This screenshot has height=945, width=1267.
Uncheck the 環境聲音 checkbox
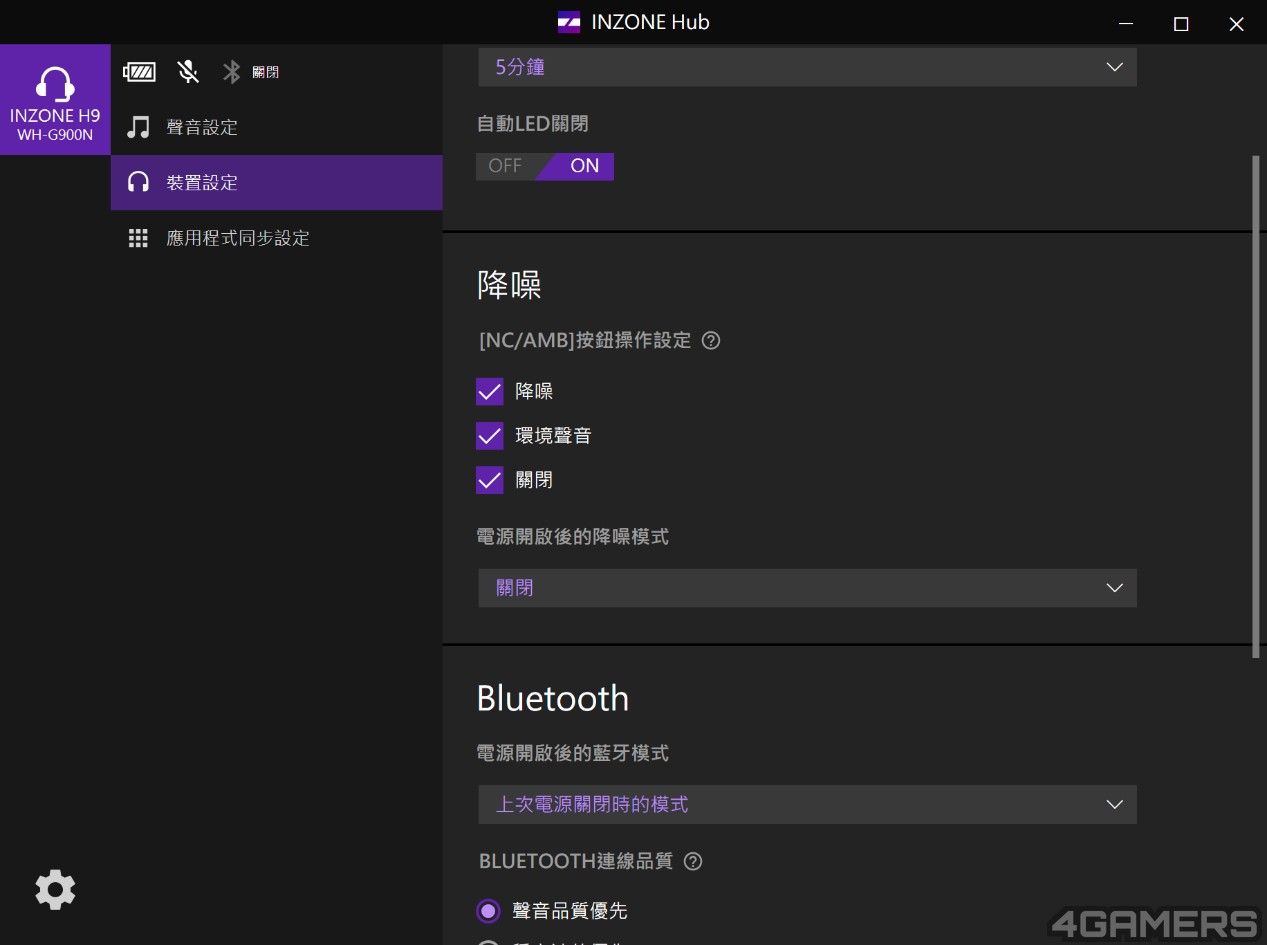click(489, 436)
